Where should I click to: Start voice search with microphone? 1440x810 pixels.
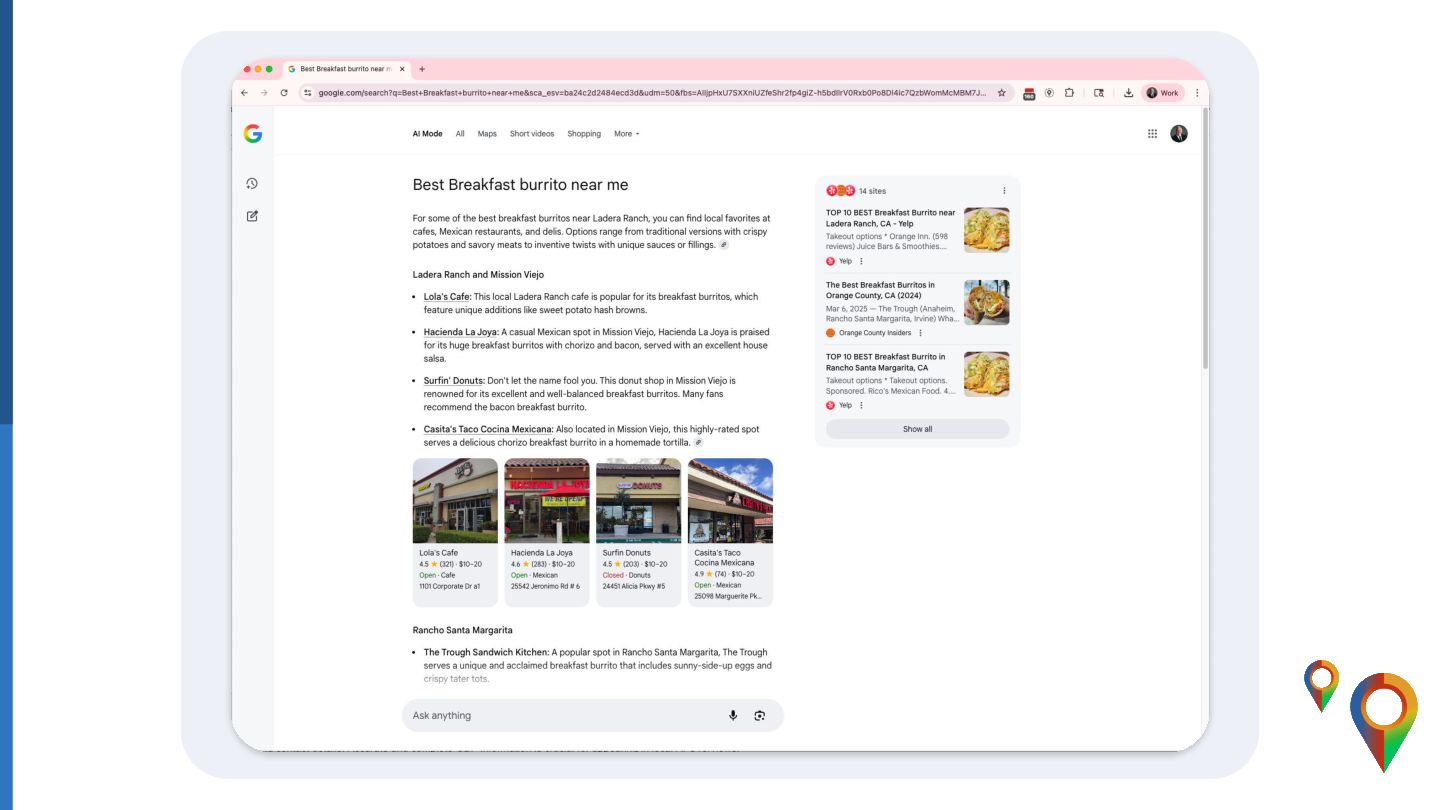733,715
